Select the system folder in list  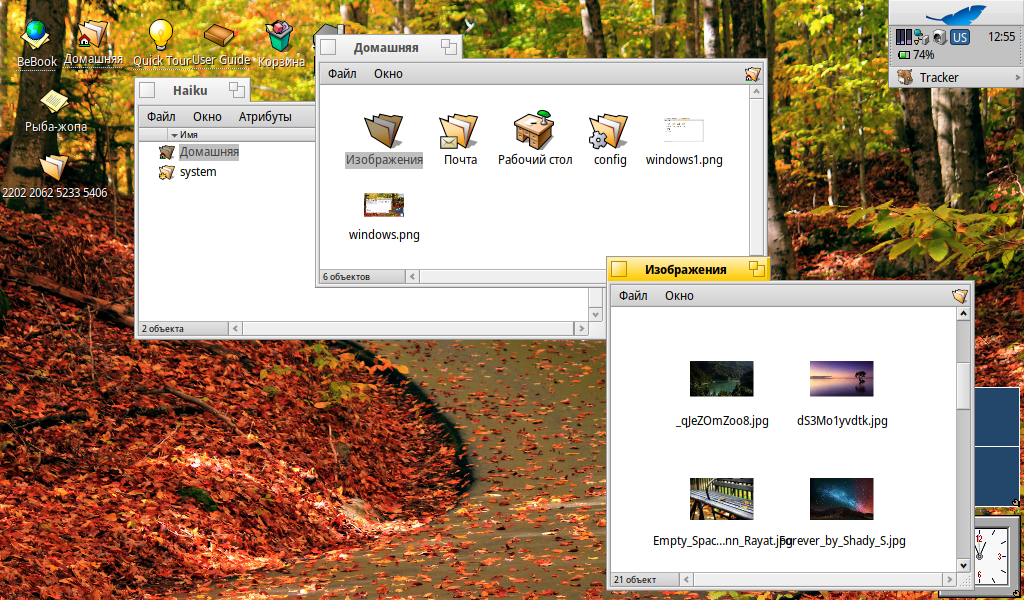click(197, 172)
